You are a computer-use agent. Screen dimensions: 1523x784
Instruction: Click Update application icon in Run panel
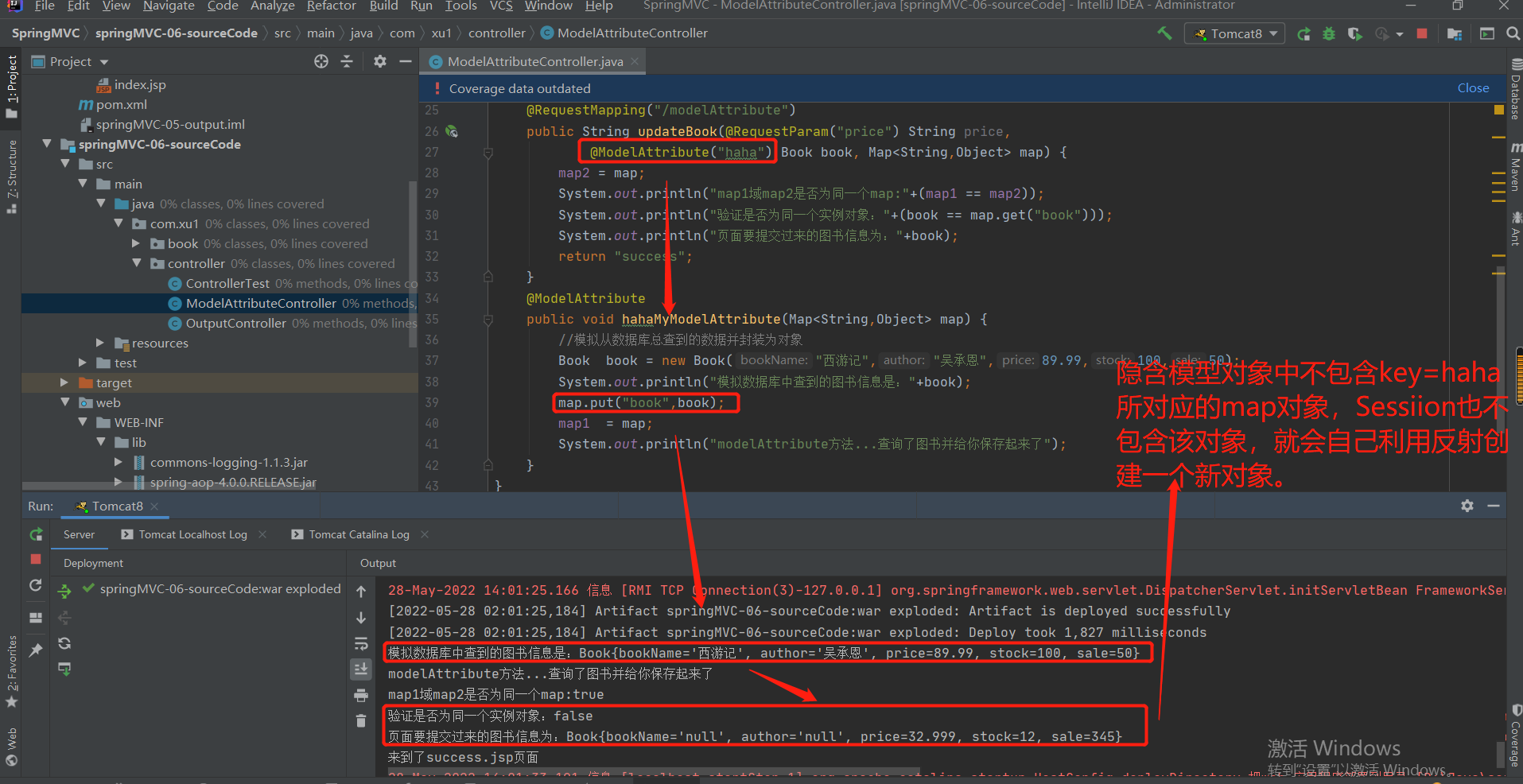click(36, 585)
